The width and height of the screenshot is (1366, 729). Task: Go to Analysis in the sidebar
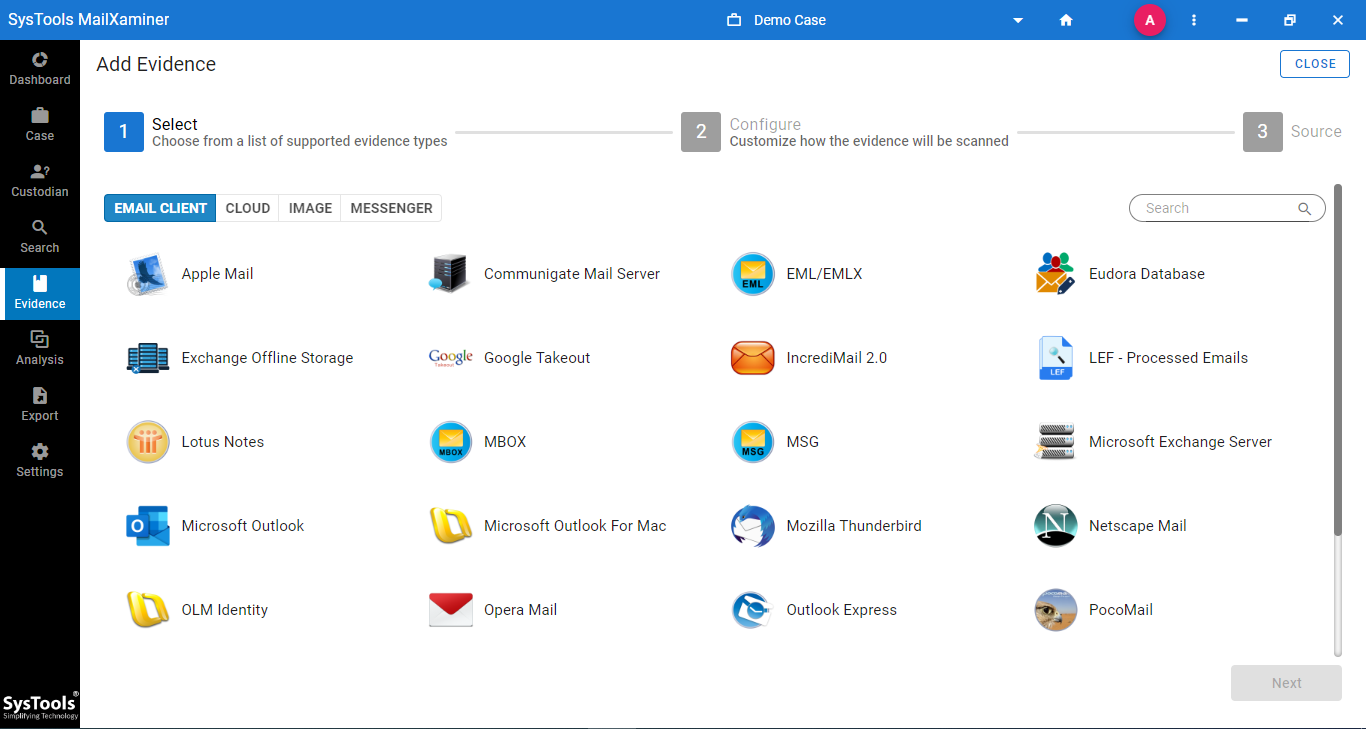pos(40,348)
